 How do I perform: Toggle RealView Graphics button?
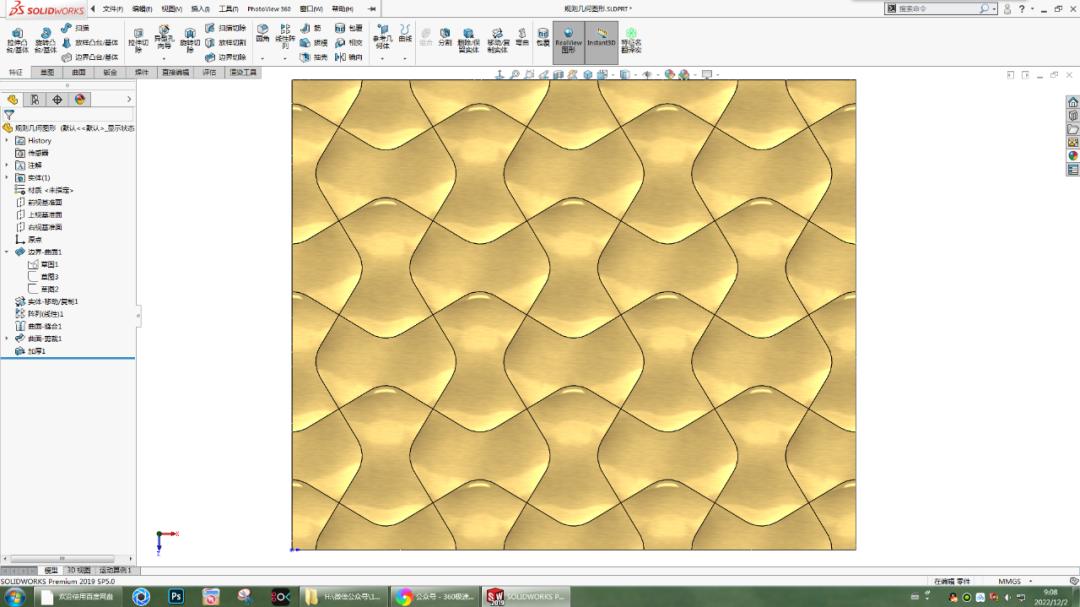click(568, 39)
